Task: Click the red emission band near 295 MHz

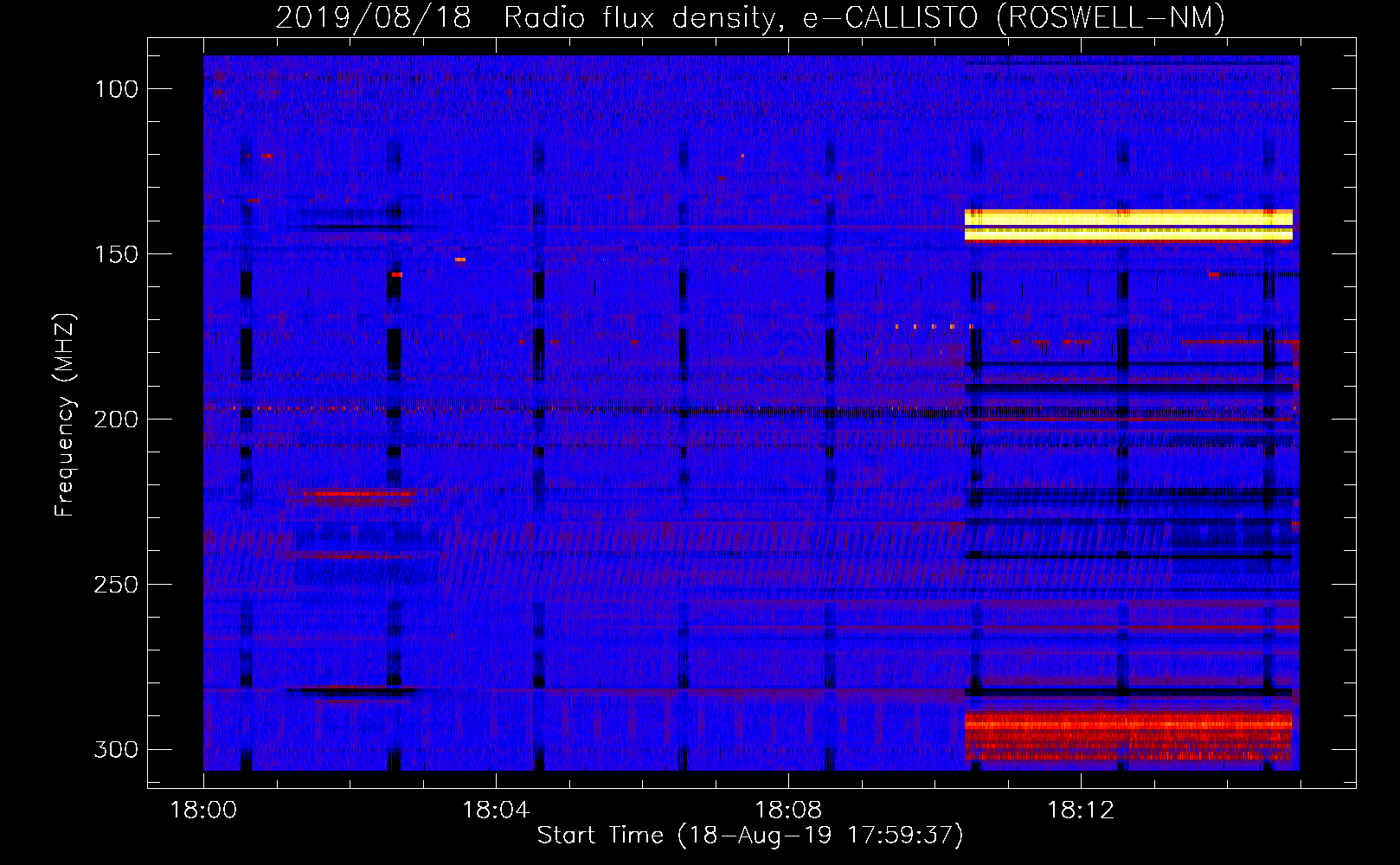Action: 1128,736
